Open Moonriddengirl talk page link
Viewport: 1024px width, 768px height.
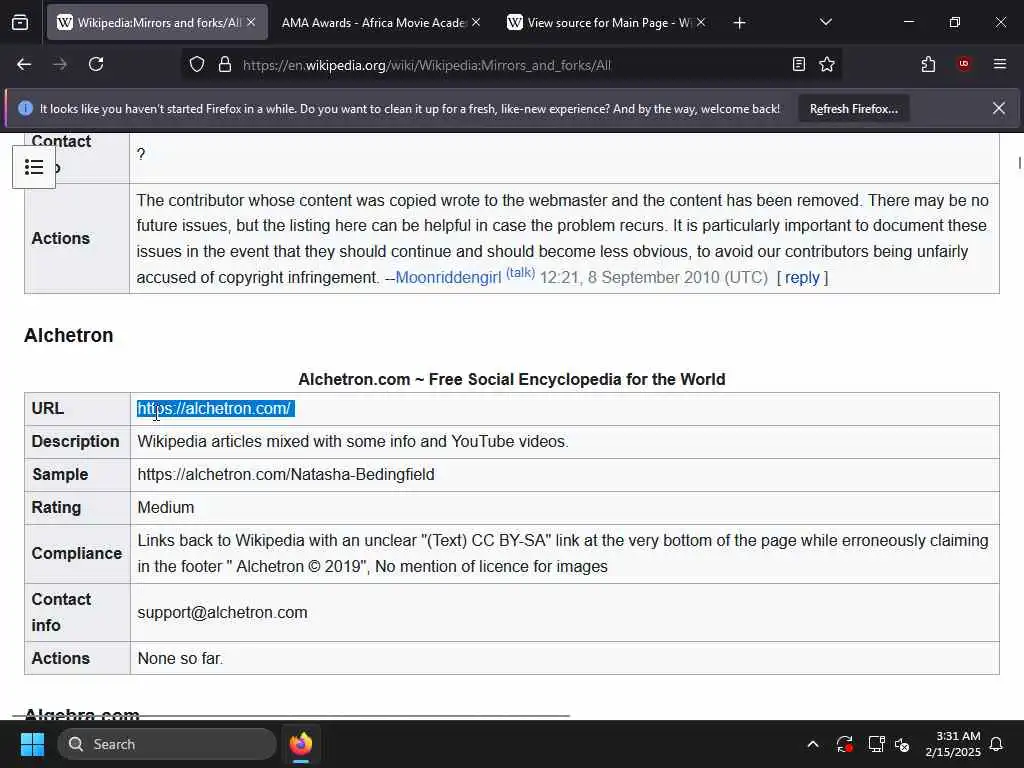520,272
